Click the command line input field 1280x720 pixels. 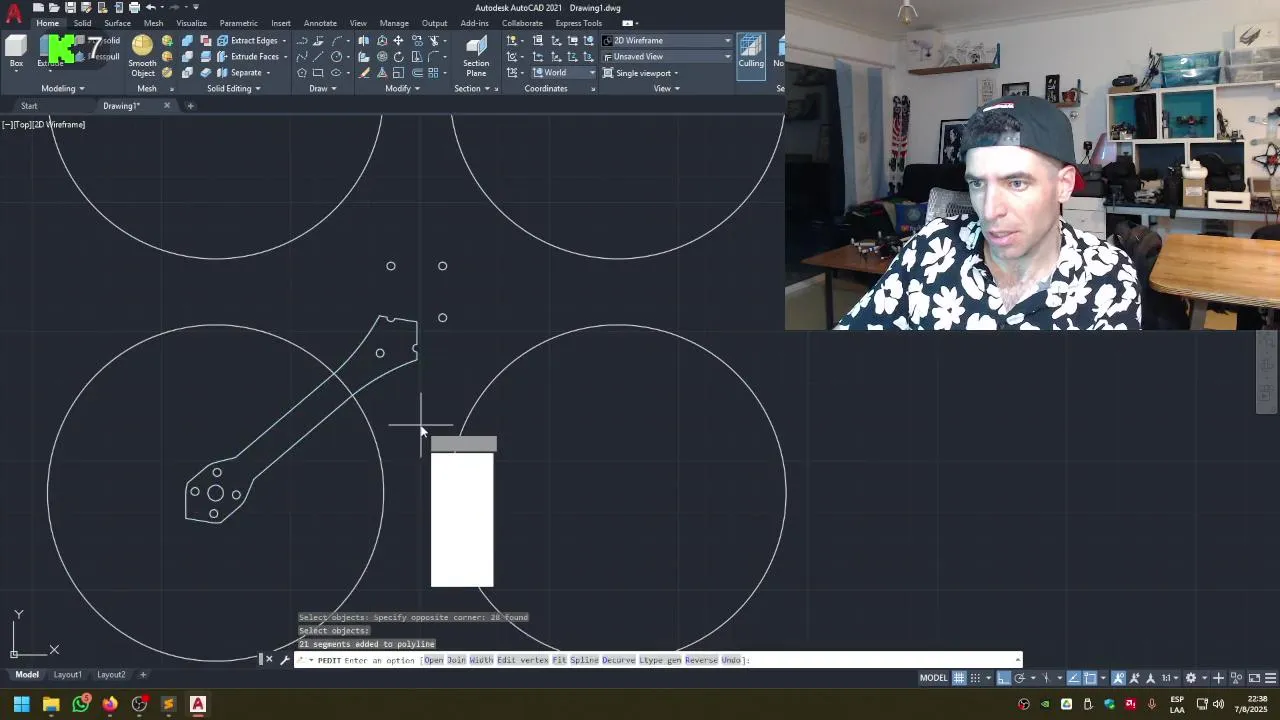tap(658, 660)
